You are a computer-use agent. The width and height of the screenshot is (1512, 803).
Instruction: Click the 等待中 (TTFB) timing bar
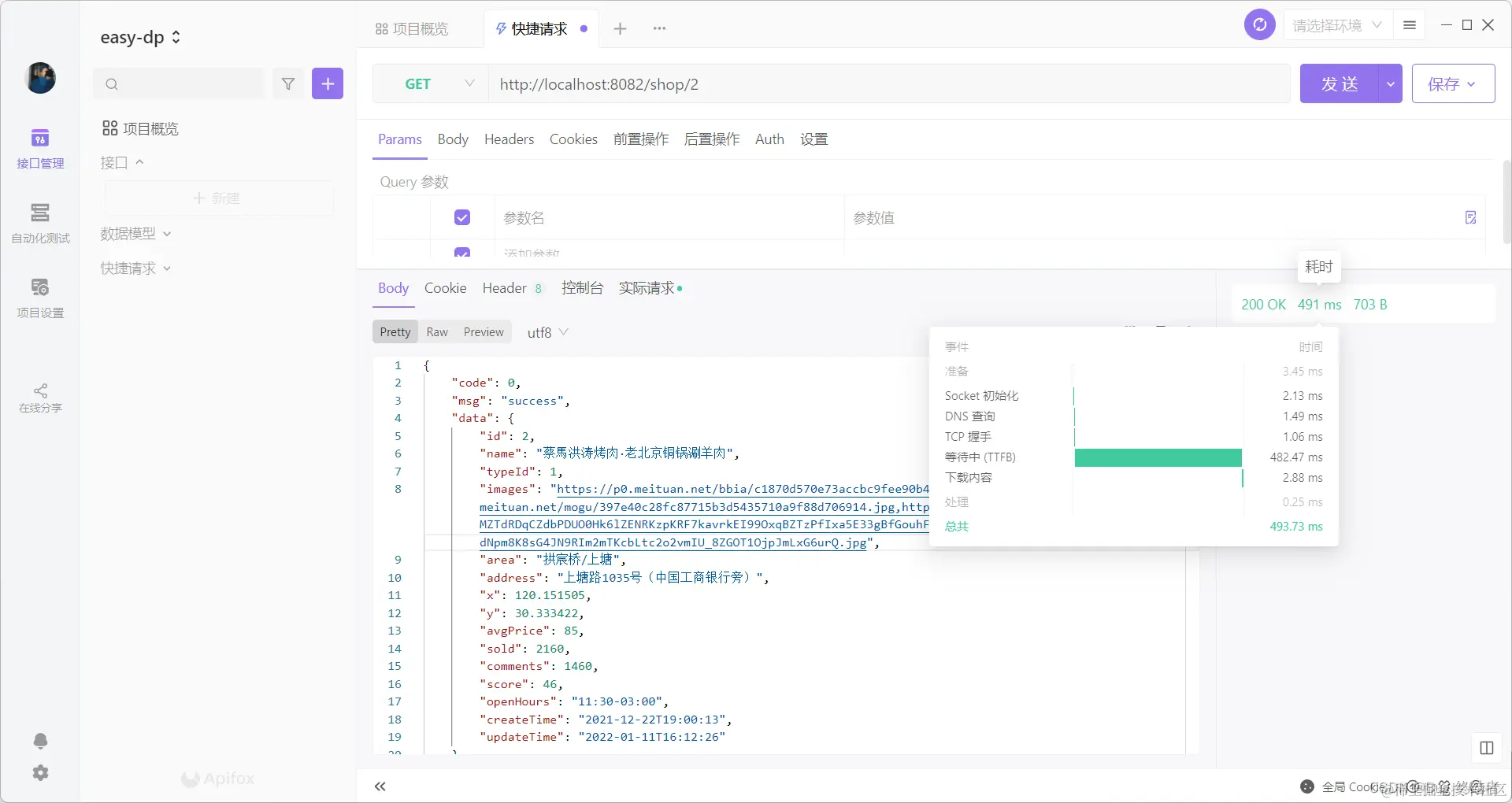[x=1158, y=457]
